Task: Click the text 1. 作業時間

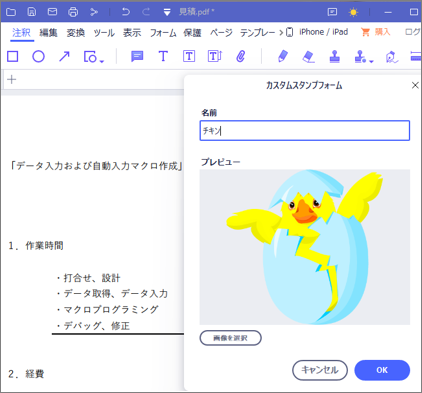Action: click(36, 246)
